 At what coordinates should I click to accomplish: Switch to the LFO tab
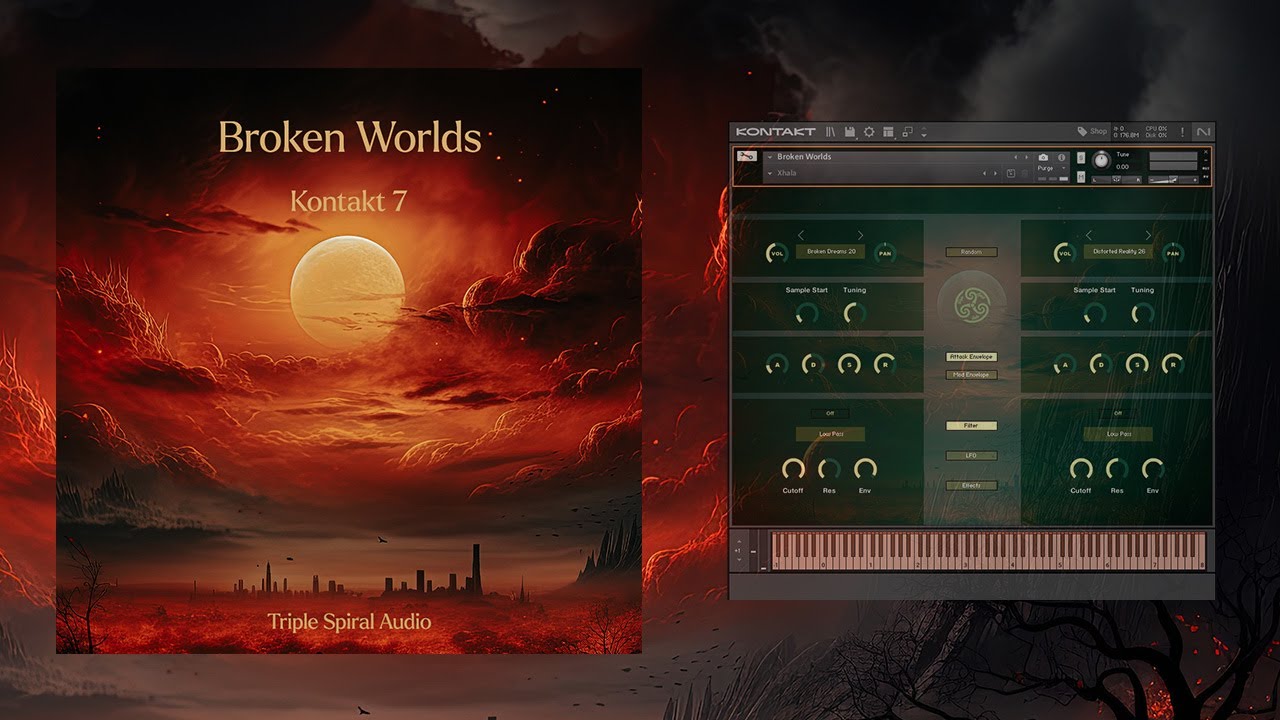(971, 456)
